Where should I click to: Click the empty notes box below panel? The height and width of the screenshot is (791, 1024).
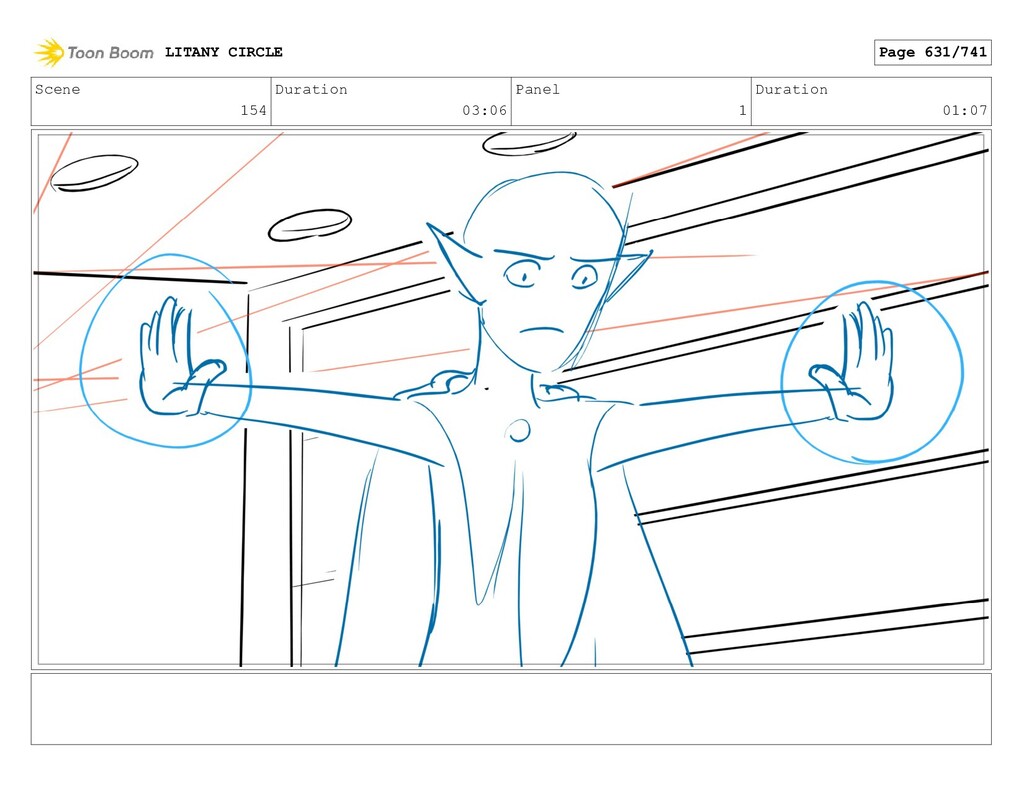(x=511, y=709)
